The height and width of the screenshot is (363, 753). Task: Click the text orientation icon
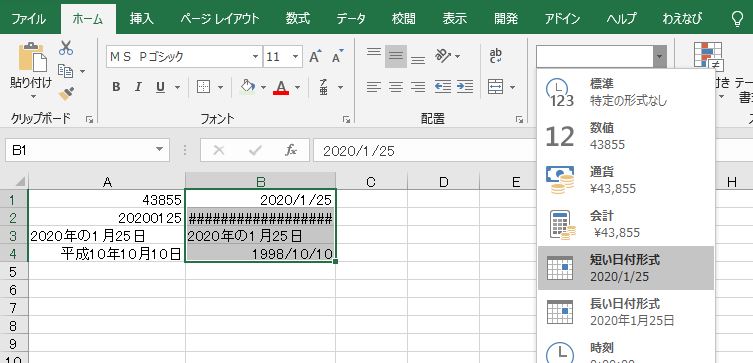443,56
